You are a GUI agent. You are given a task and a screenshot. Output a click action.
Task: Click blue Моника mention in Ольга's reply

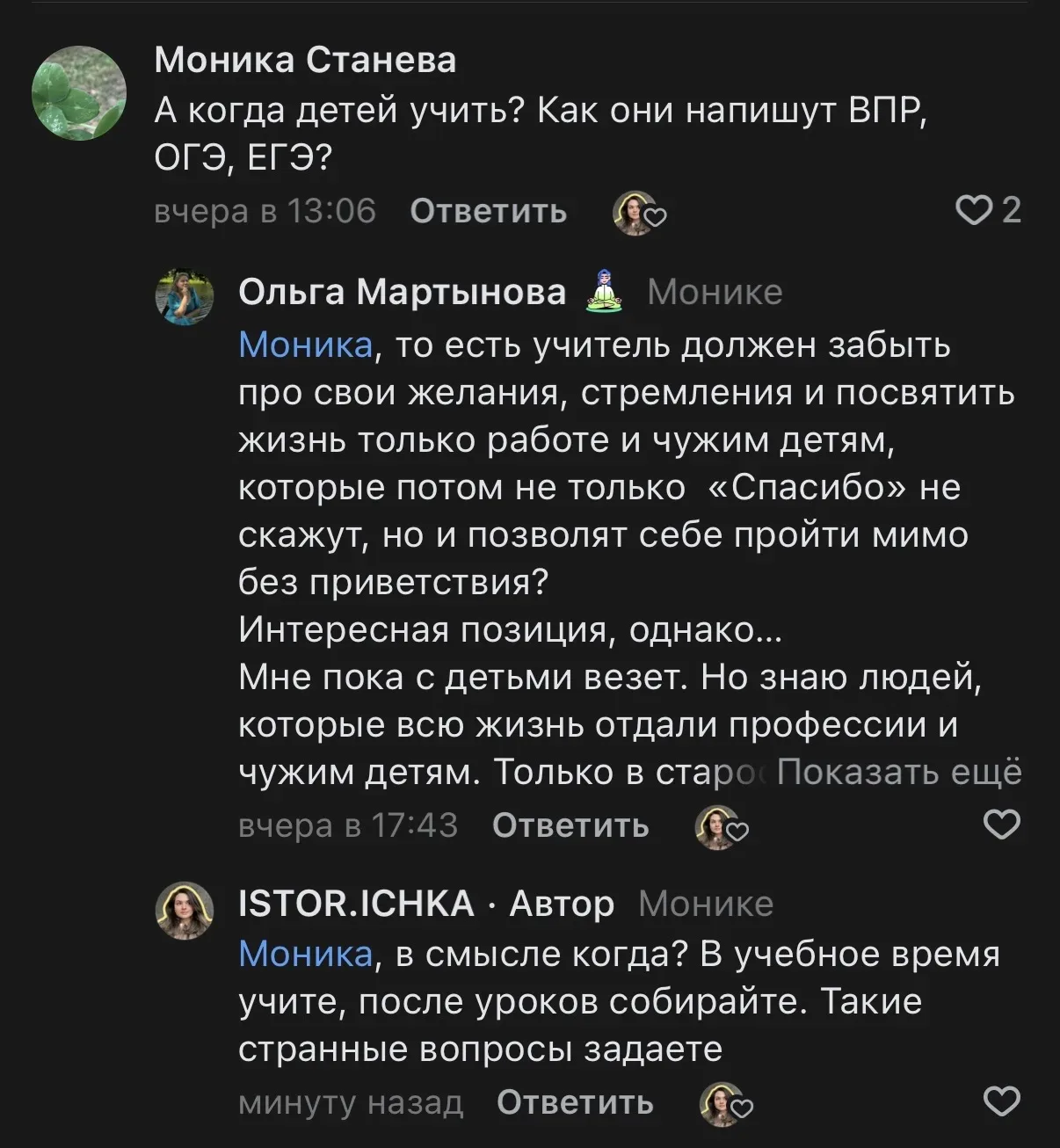pos(305,345)
